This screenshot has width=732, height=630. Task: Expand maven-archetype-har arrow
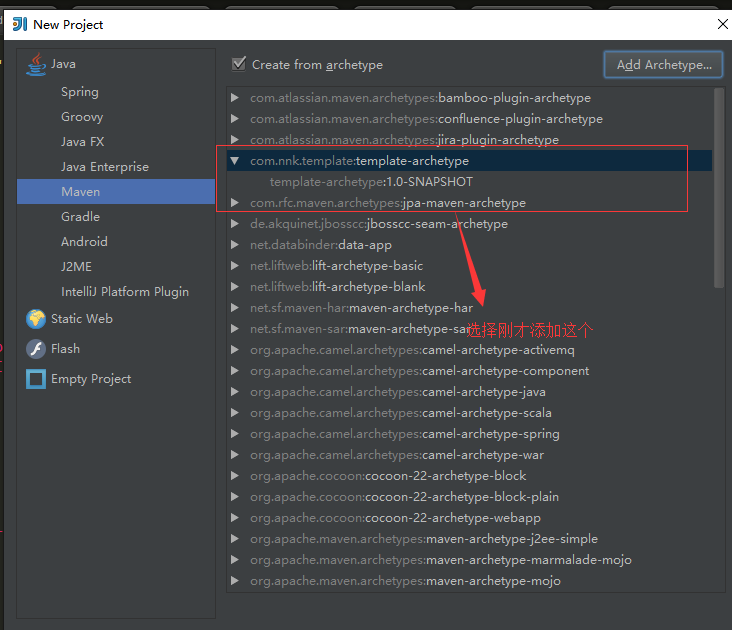click(x=235, y=308)
